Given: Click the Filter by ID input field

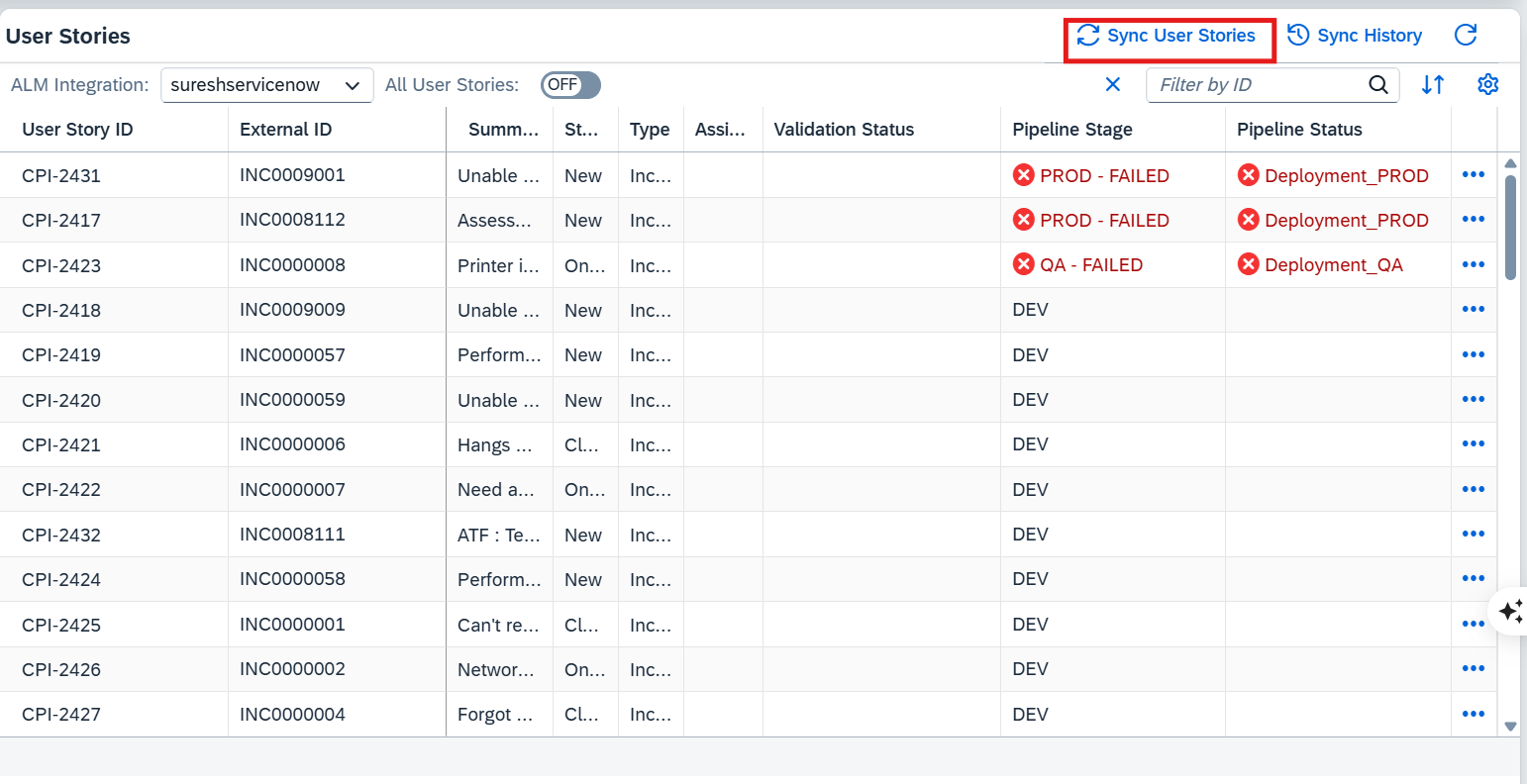Looking at the screenshot, I should tap(1256, 85).
